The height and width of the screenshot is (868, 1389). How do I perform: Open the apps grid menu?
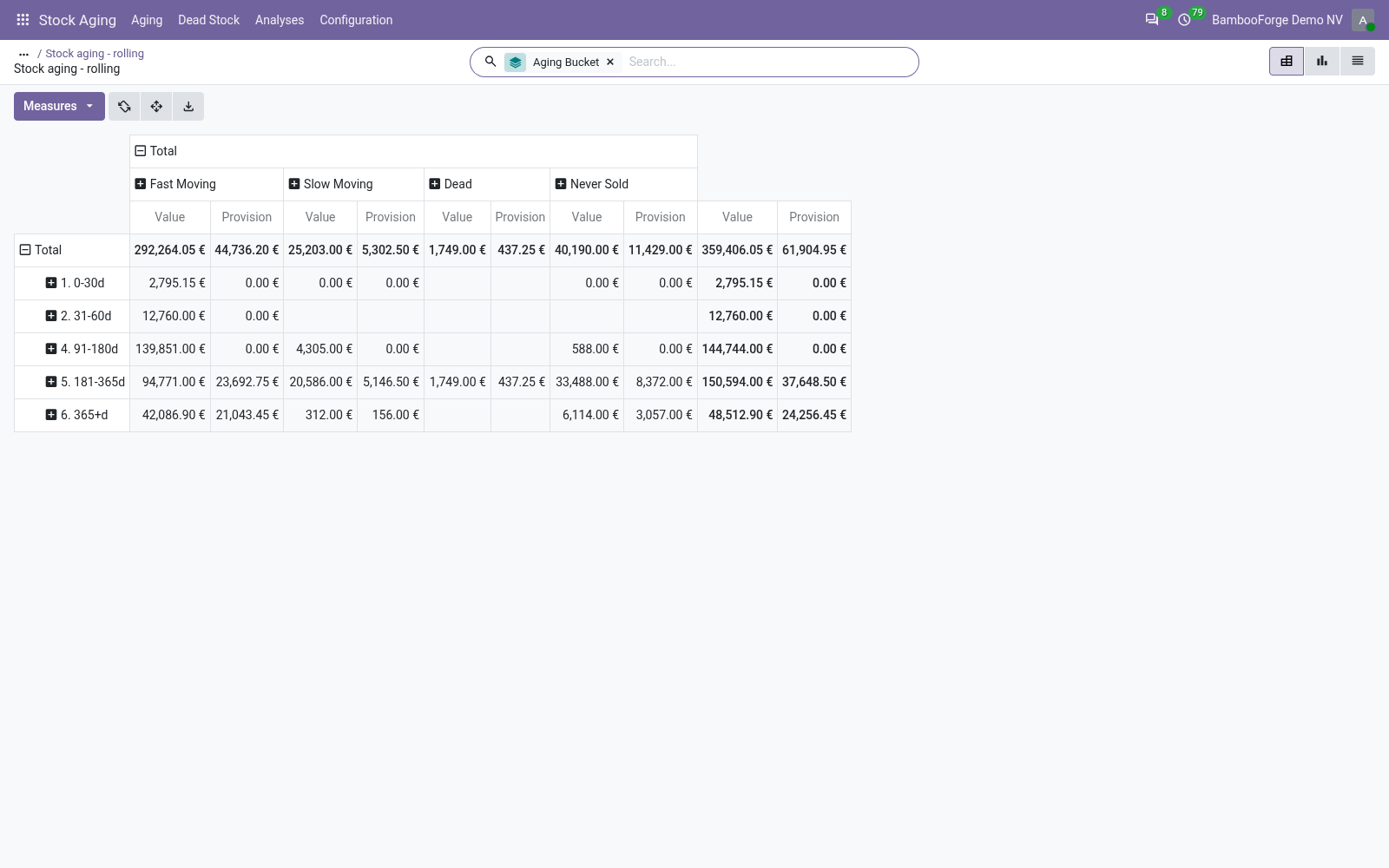23,19
